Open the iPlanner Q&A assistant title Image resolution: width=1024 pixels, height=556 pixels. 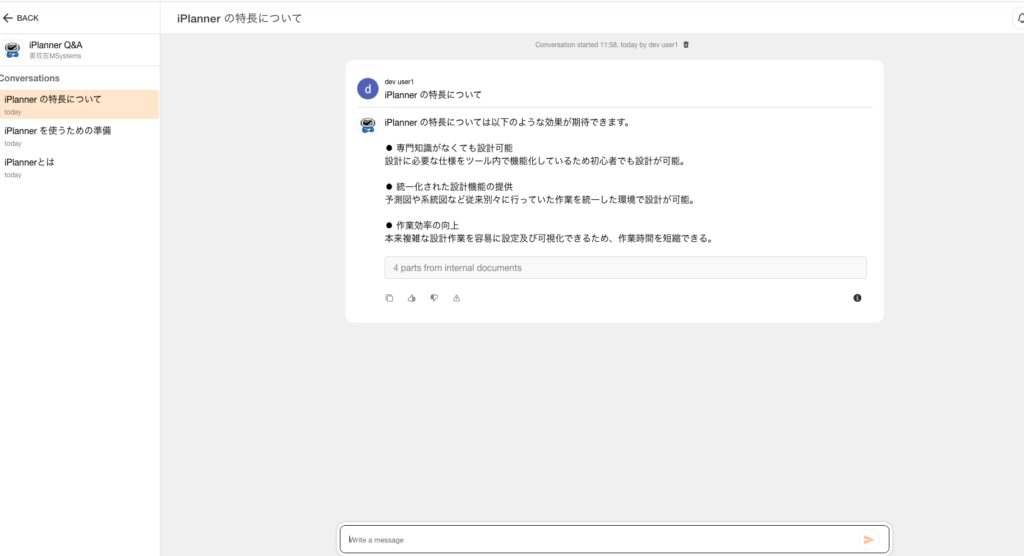point(56,45)
